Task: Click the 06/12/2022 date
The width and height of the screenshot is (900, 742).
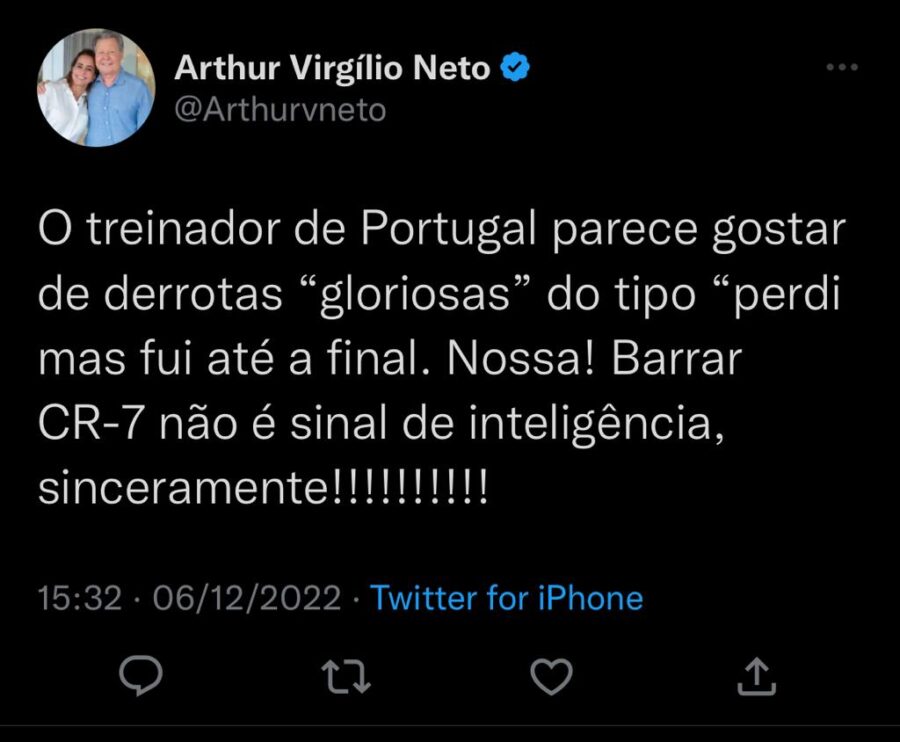Action: pyautogui.click(x=249, y=598)
